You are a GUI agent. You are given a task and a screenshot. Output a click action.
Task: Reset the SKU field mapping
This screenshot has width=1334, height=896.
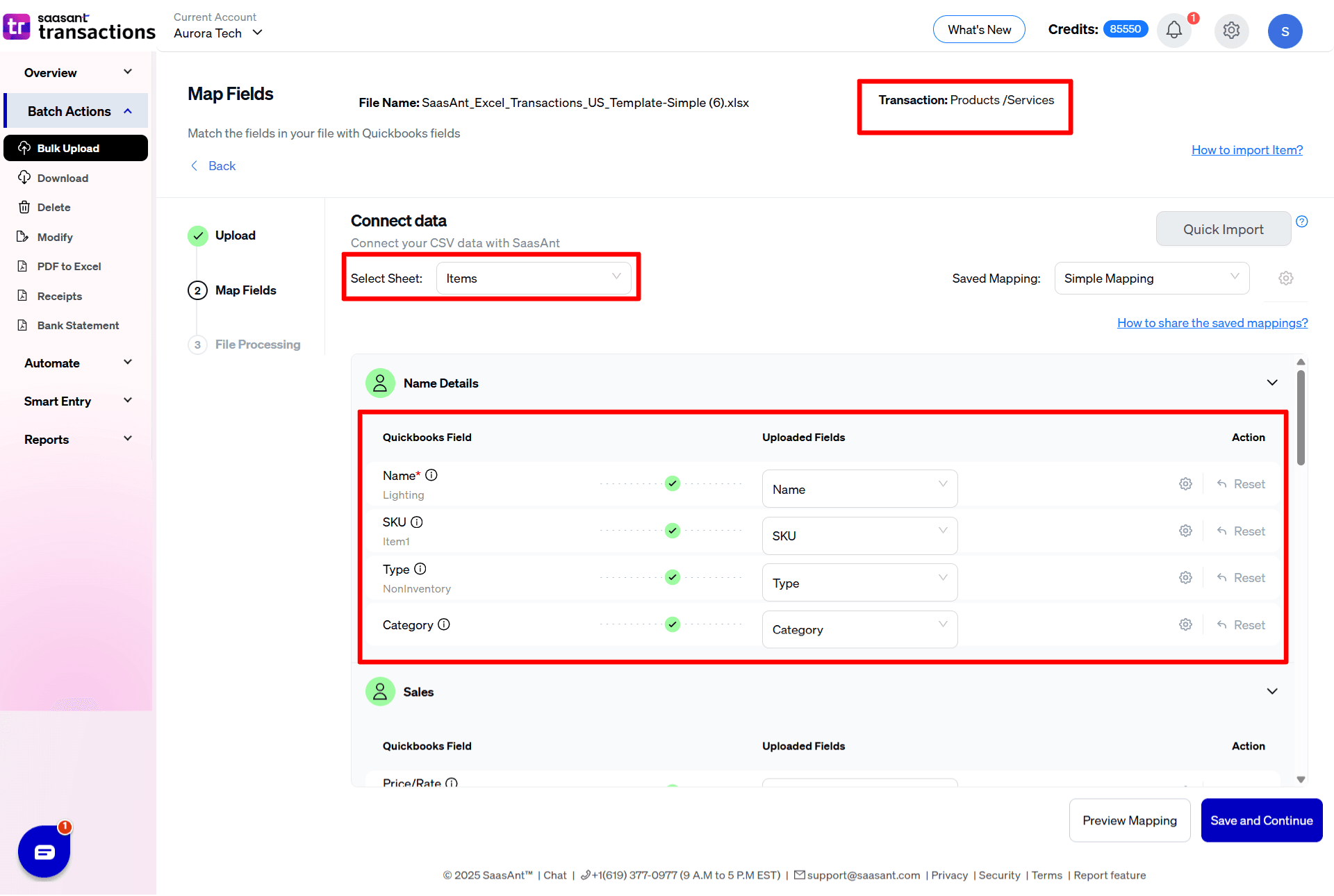(x=1241, y=531)
